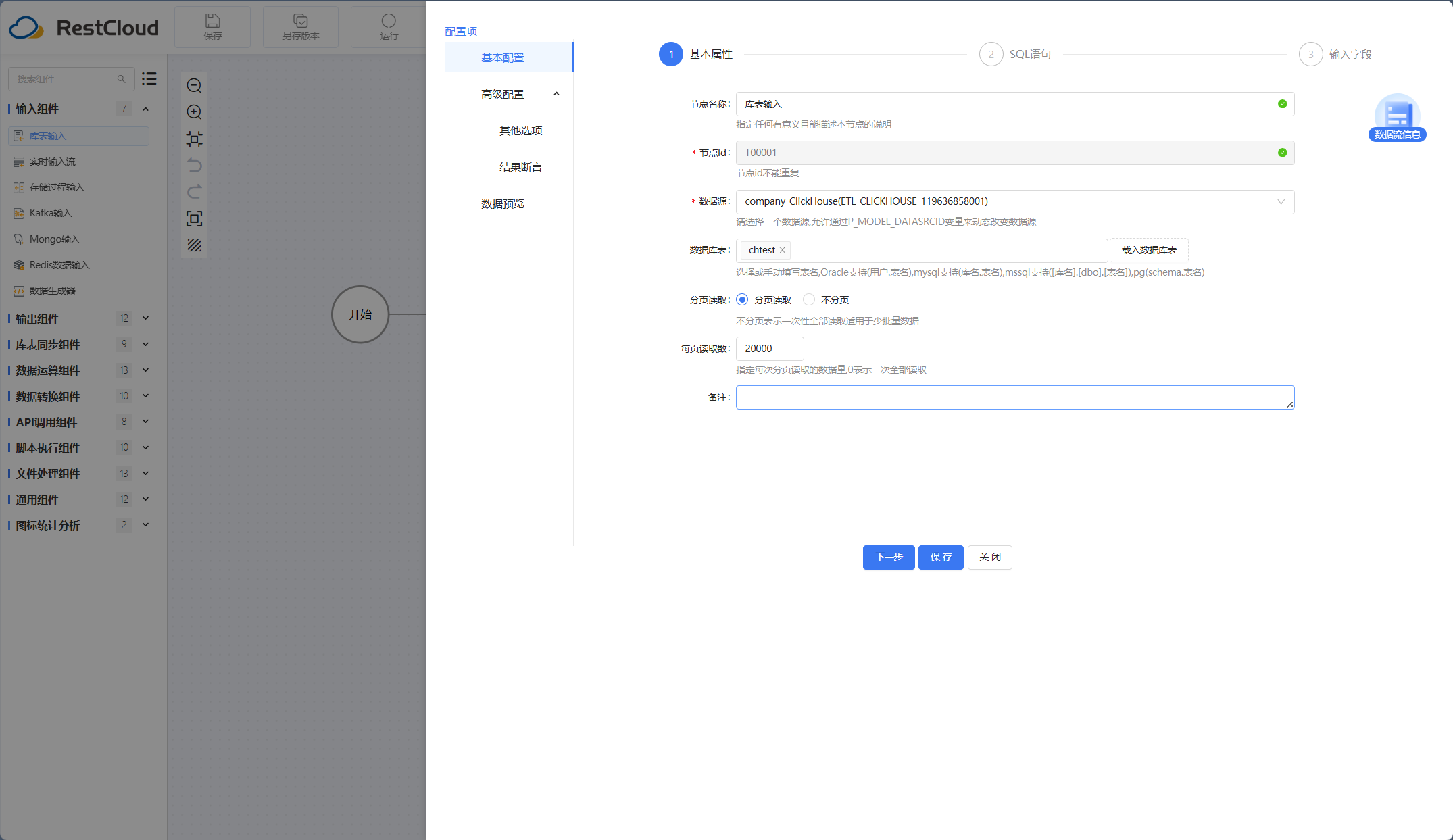Click the 运行 toolbar icon
Viewport: 1453px width, 840px height.
389,27
